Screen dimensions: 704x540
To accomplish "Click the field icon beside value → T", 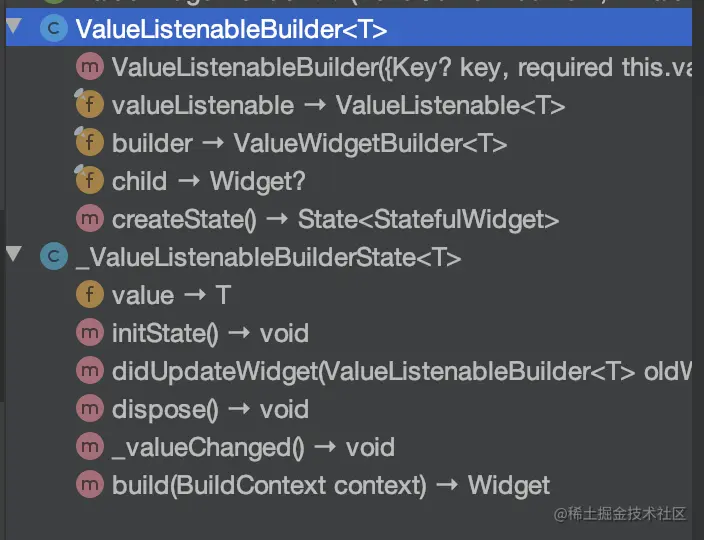I will (x=89, y=295).
